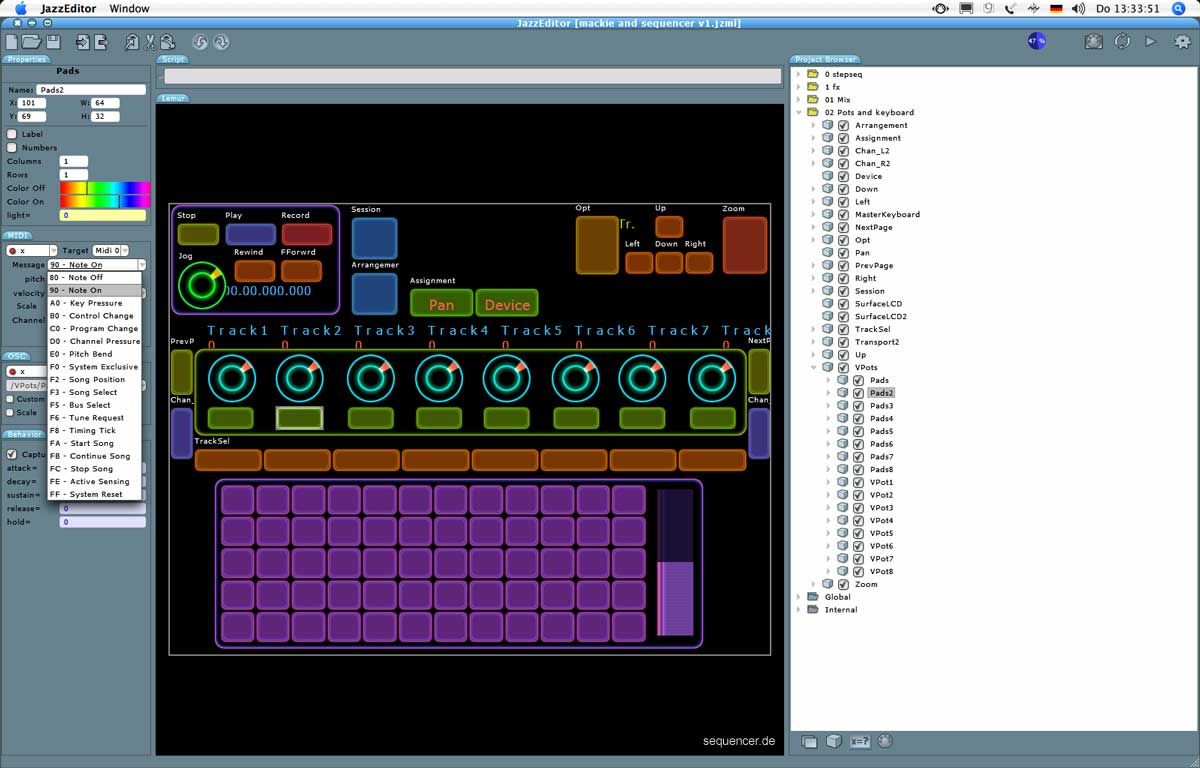The image size is (1200, 768).
Task: Click the new file toolbar icon
Action: [12, 42]
